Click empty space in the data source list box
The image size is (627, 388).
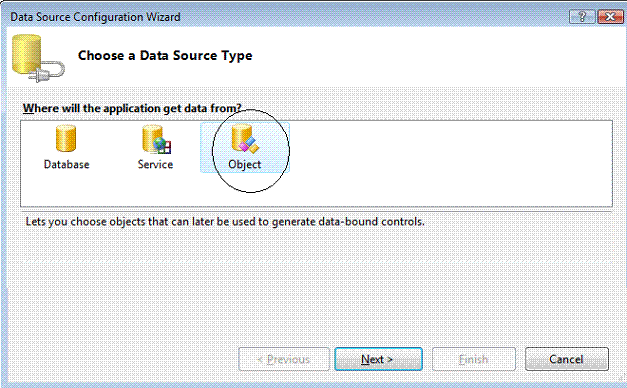click(440, 164)
